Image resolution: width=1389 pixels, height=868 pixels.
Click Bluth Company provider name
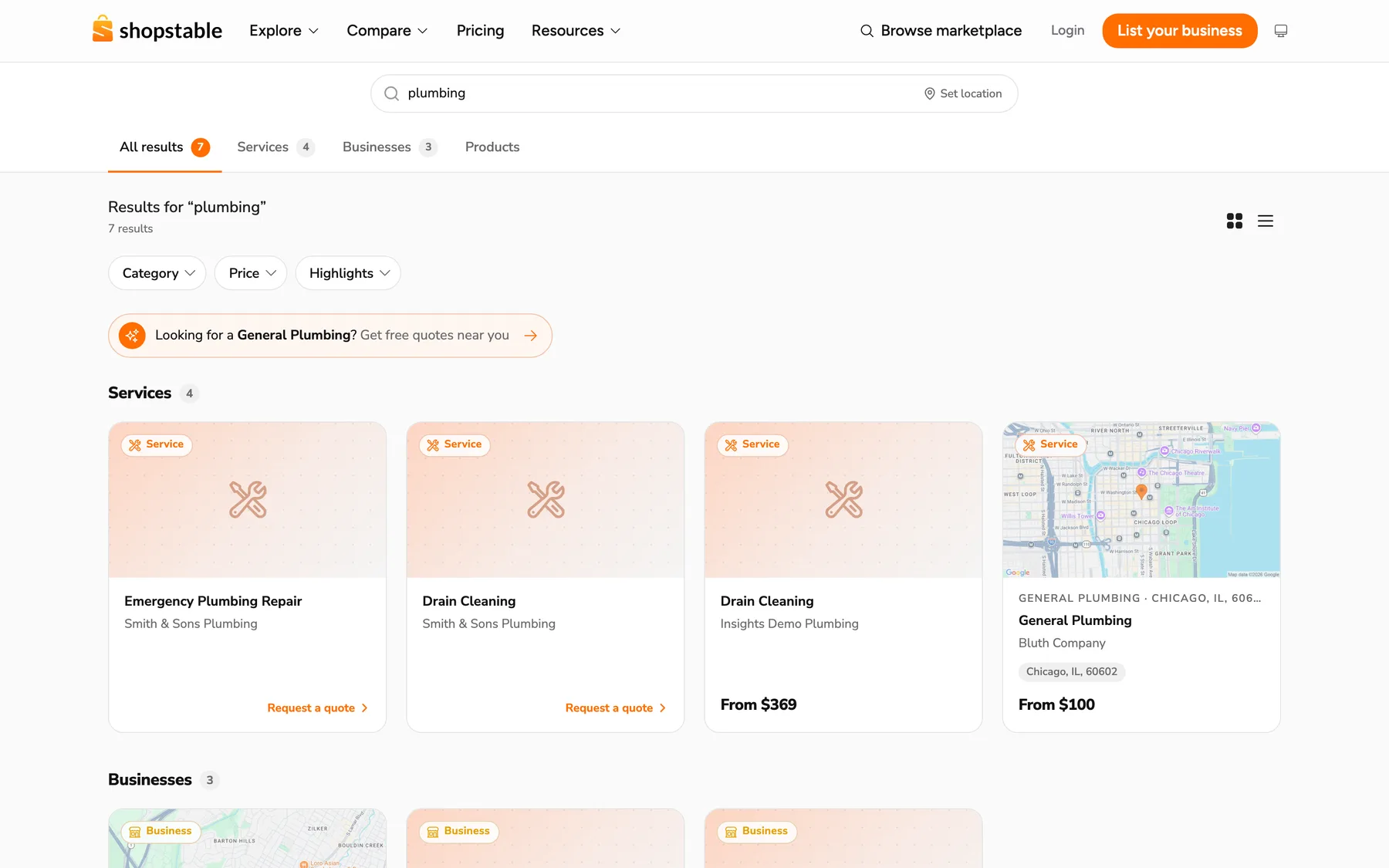coord(1062,643)
